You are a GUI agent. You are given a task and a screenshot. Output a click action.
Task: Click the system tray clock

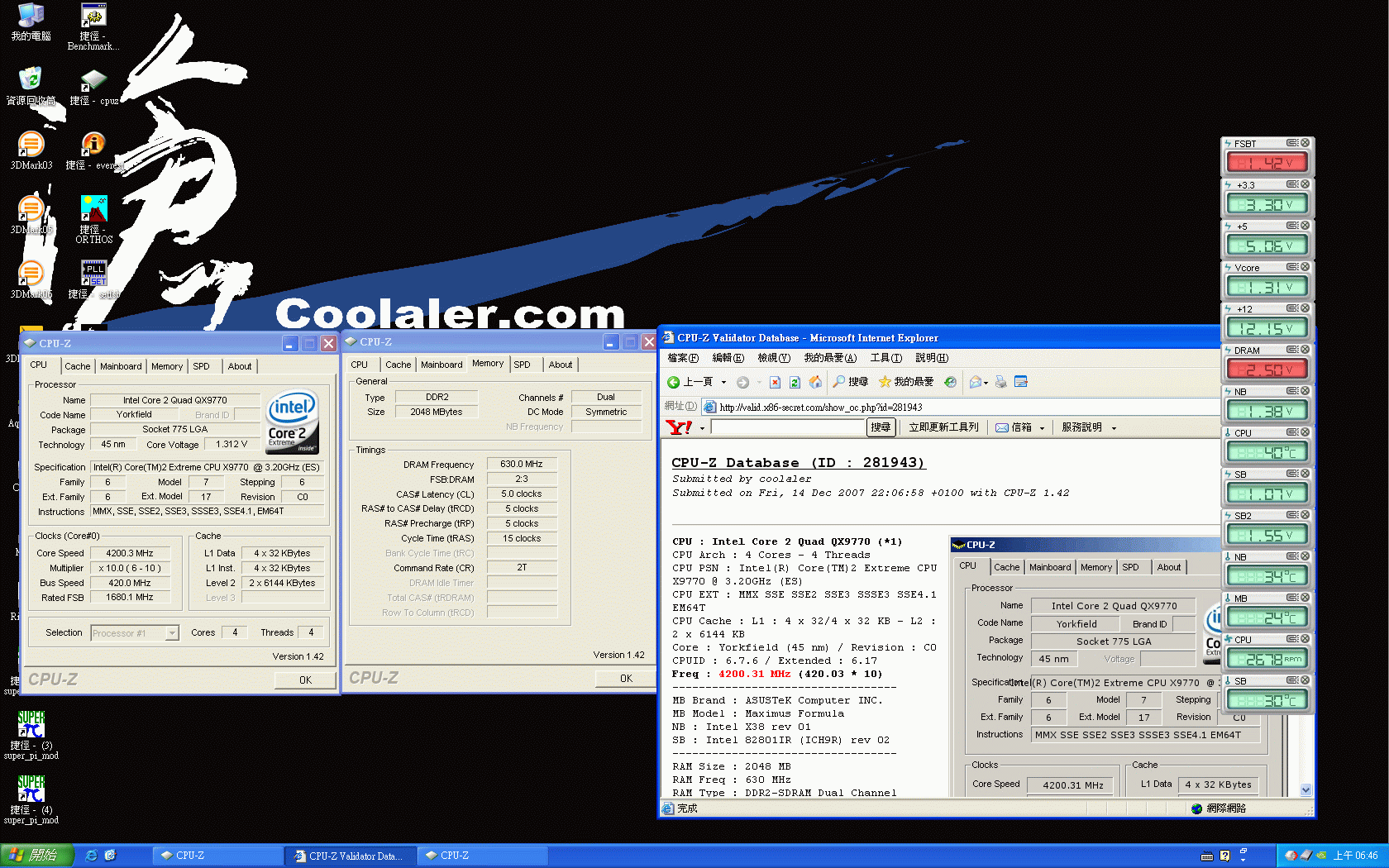[1355, 856]
